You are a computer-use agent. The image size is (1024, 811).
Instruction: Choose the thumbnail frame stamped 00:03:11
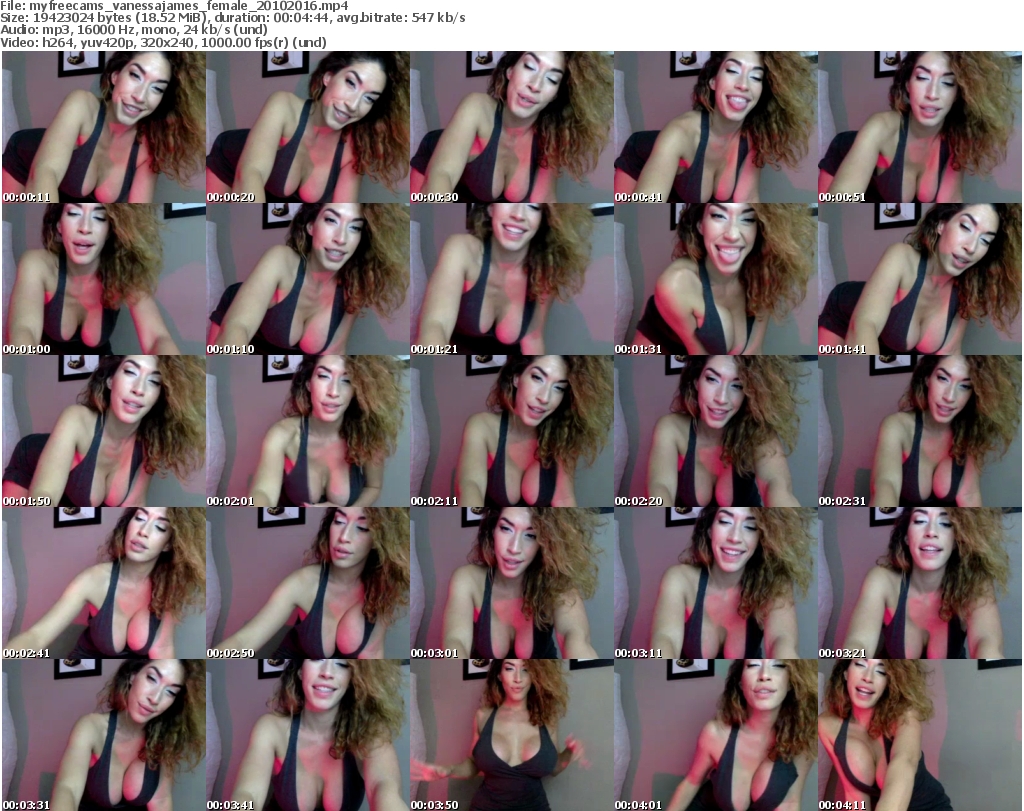pyautogui.click(x=716, y=584)
